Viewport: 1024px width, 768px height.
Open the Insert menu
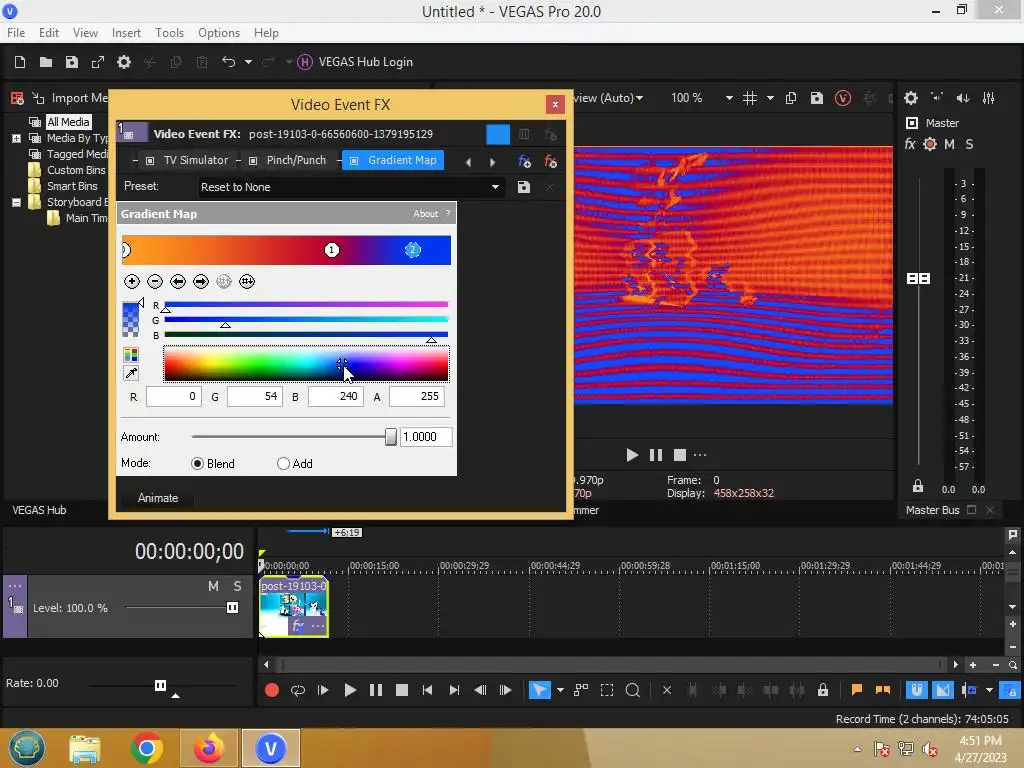[126, 33]
